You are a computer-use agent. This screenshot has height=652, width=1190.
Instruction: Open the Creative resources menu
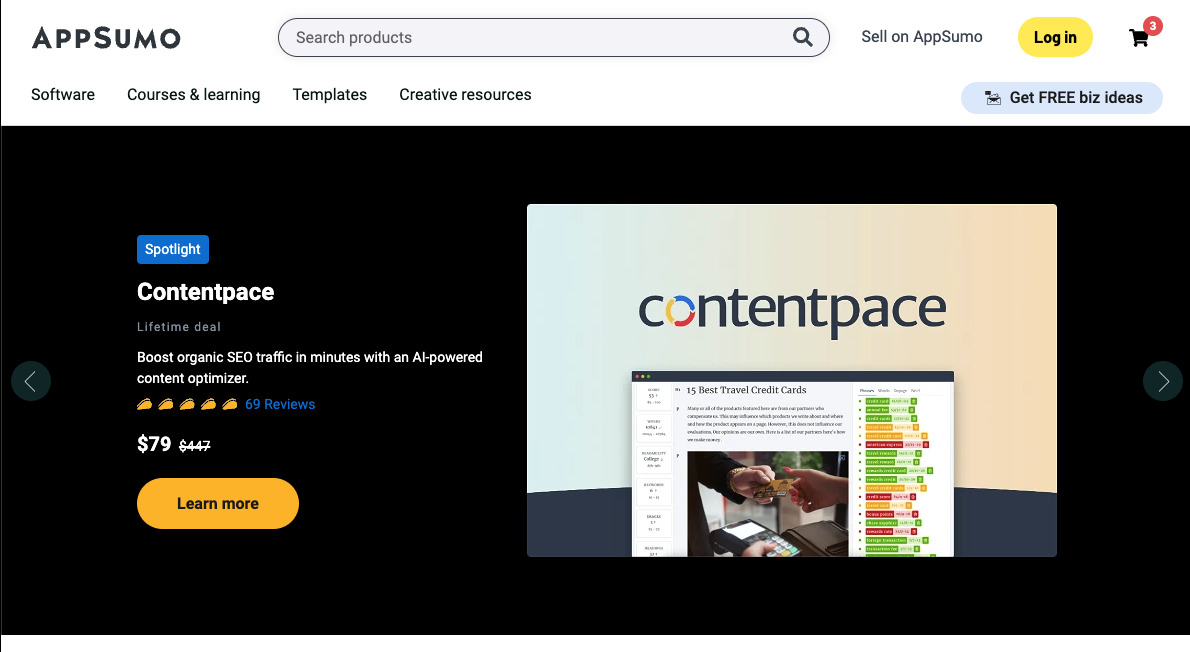tap(465, 95)
